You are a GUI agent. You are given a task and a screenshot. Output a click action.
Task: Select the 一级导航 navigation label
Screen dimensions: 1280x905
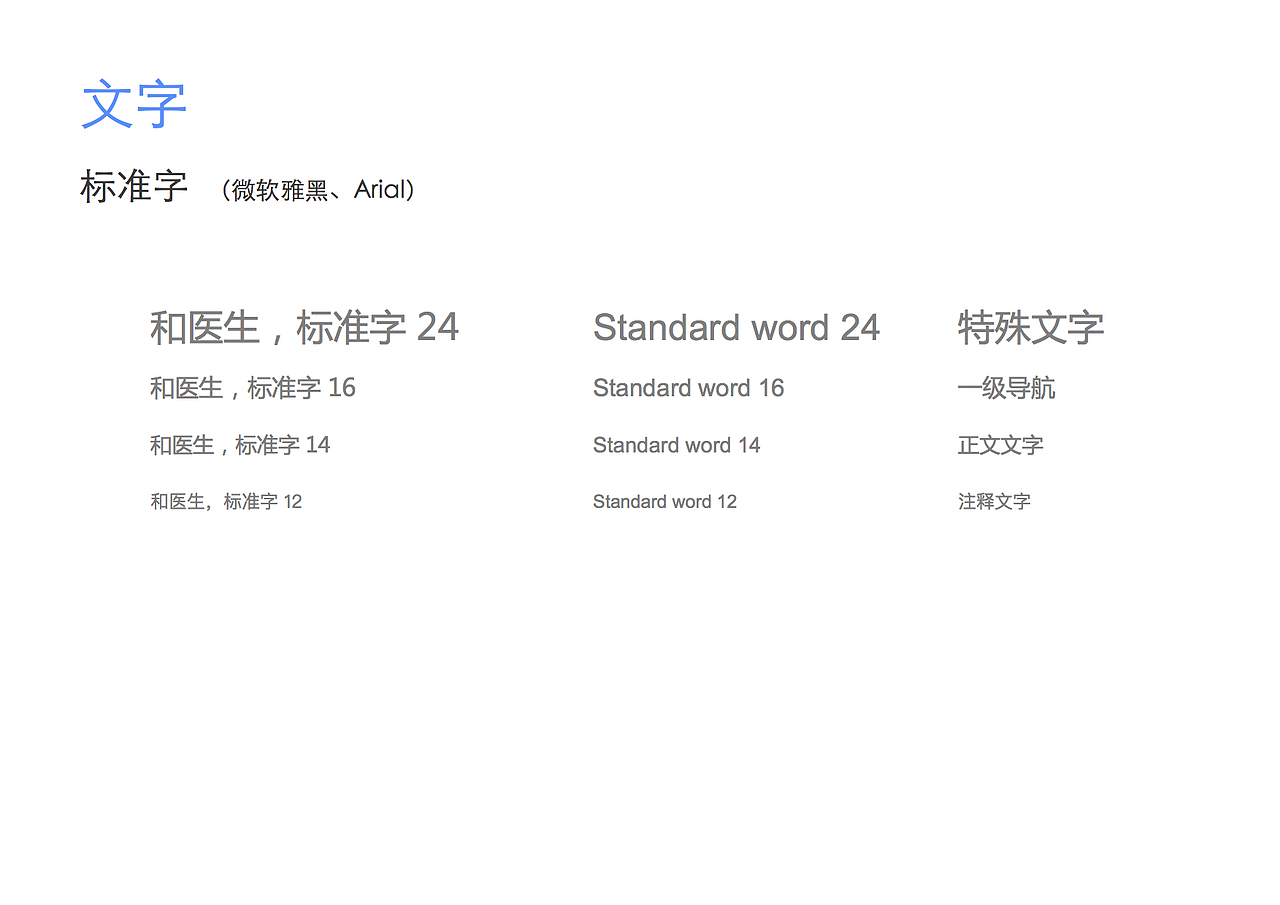coord(1006,388)
